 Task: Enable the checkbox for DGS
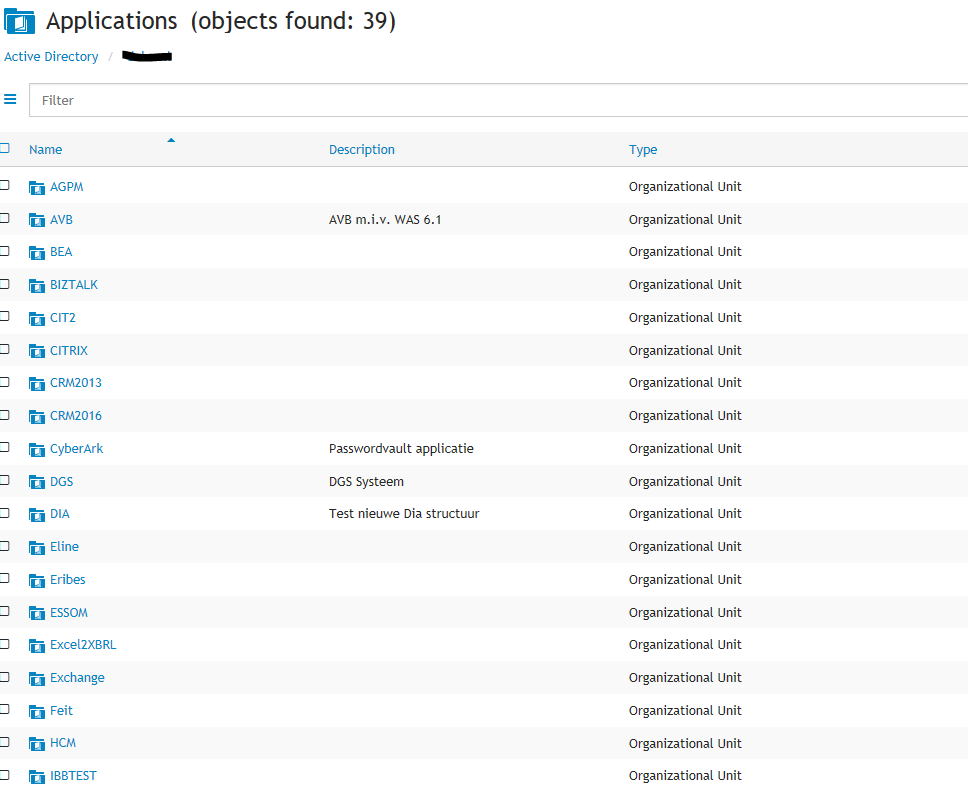tap(4, 480)
